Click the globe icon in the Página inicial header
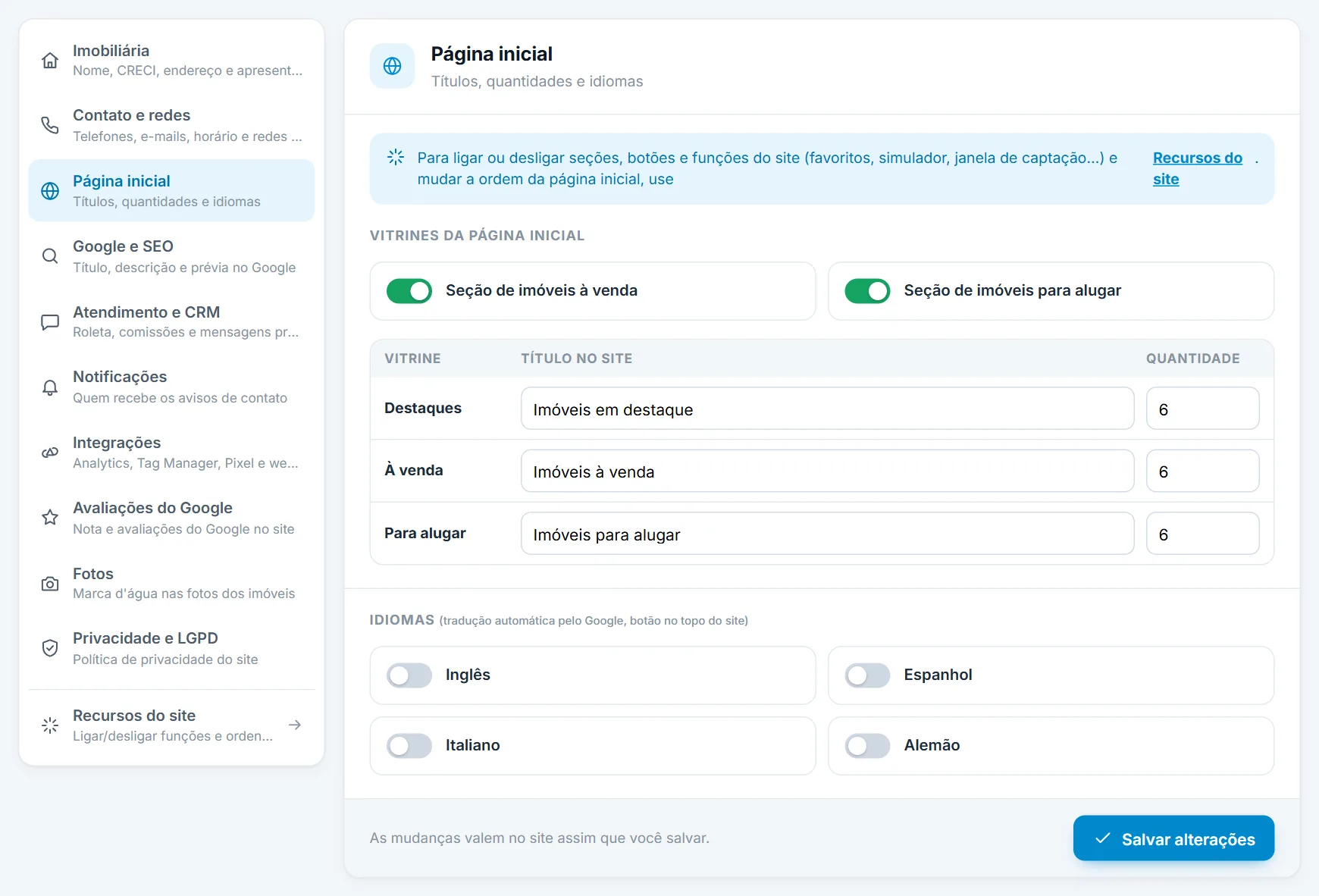The height and width of the screenshot is (896, 1319). (393, 66)
